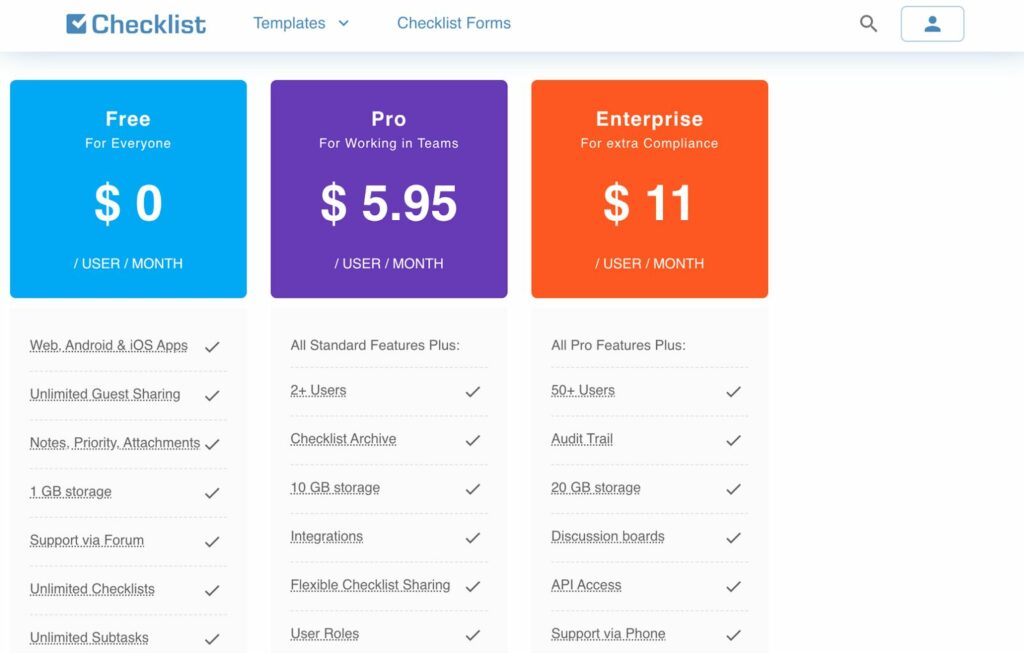
Task: Select the purple Pro plan card
Action: (389, 189)
